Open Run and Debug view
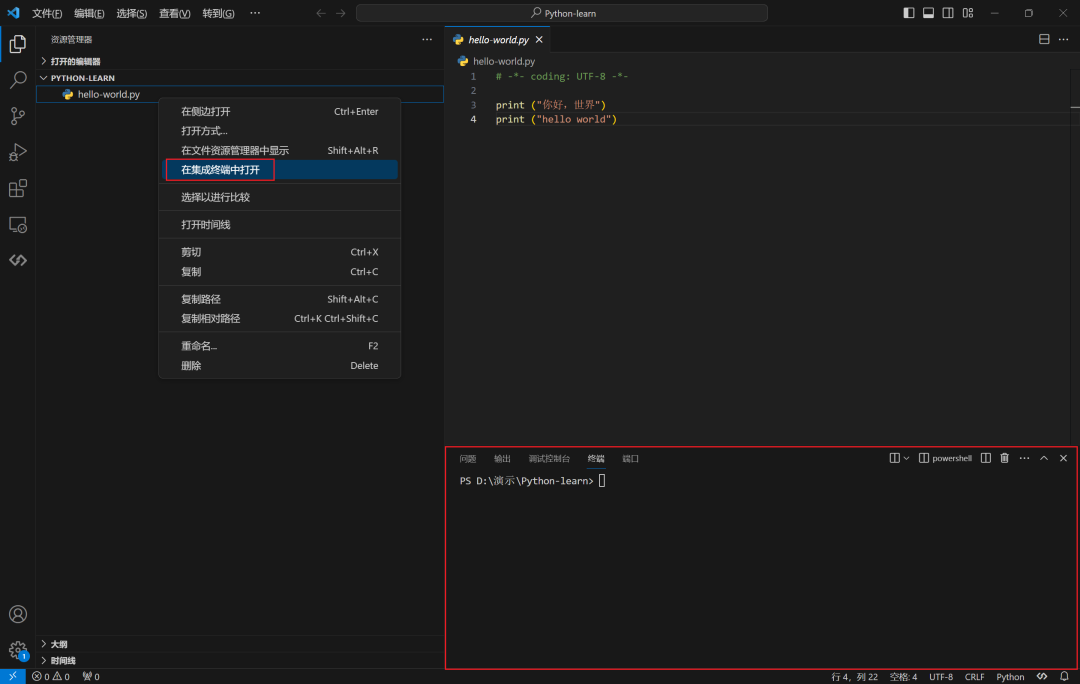This screenshot has height=684, width=1080. (18, 152)
